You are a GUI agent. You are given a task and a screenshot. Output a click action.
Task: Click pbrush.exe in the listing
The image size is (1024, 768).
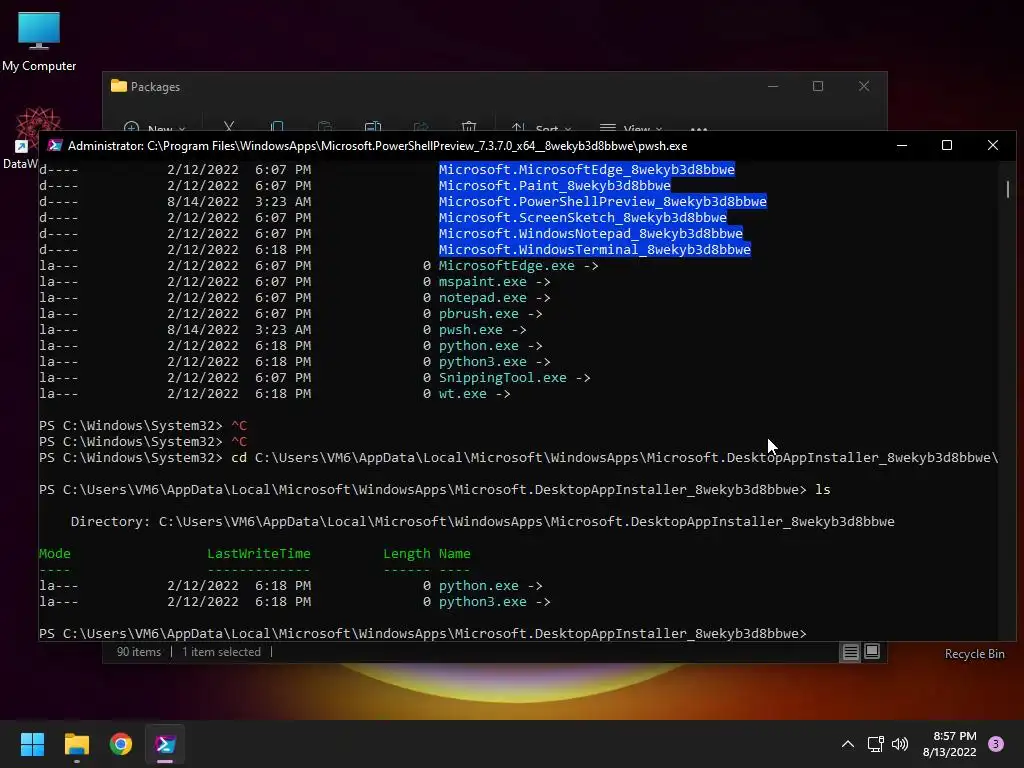point(479,313)
